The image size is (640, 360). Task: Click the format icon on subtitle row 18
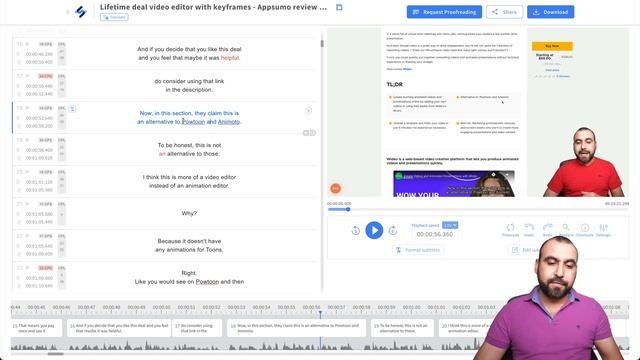click(72, 109)
